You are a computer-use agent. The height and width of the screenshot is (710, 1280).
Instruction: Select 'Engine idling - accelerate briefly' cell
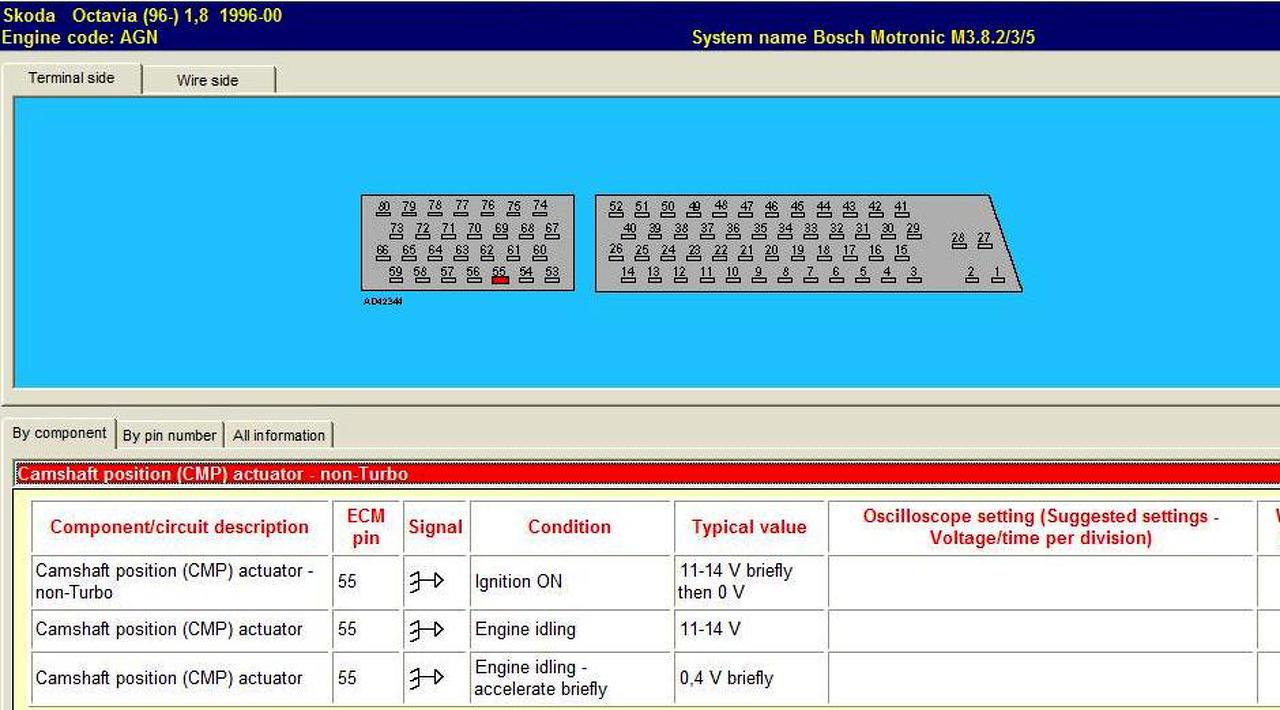pyautogui.click(x=571, y=678)
